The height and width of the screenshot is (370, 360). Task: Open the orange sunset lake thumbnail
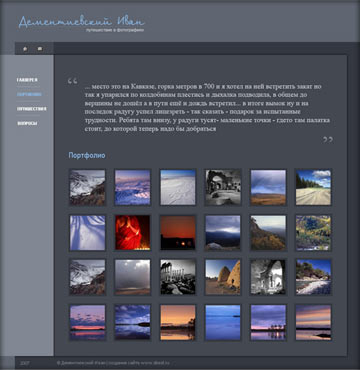click(178, 322)
